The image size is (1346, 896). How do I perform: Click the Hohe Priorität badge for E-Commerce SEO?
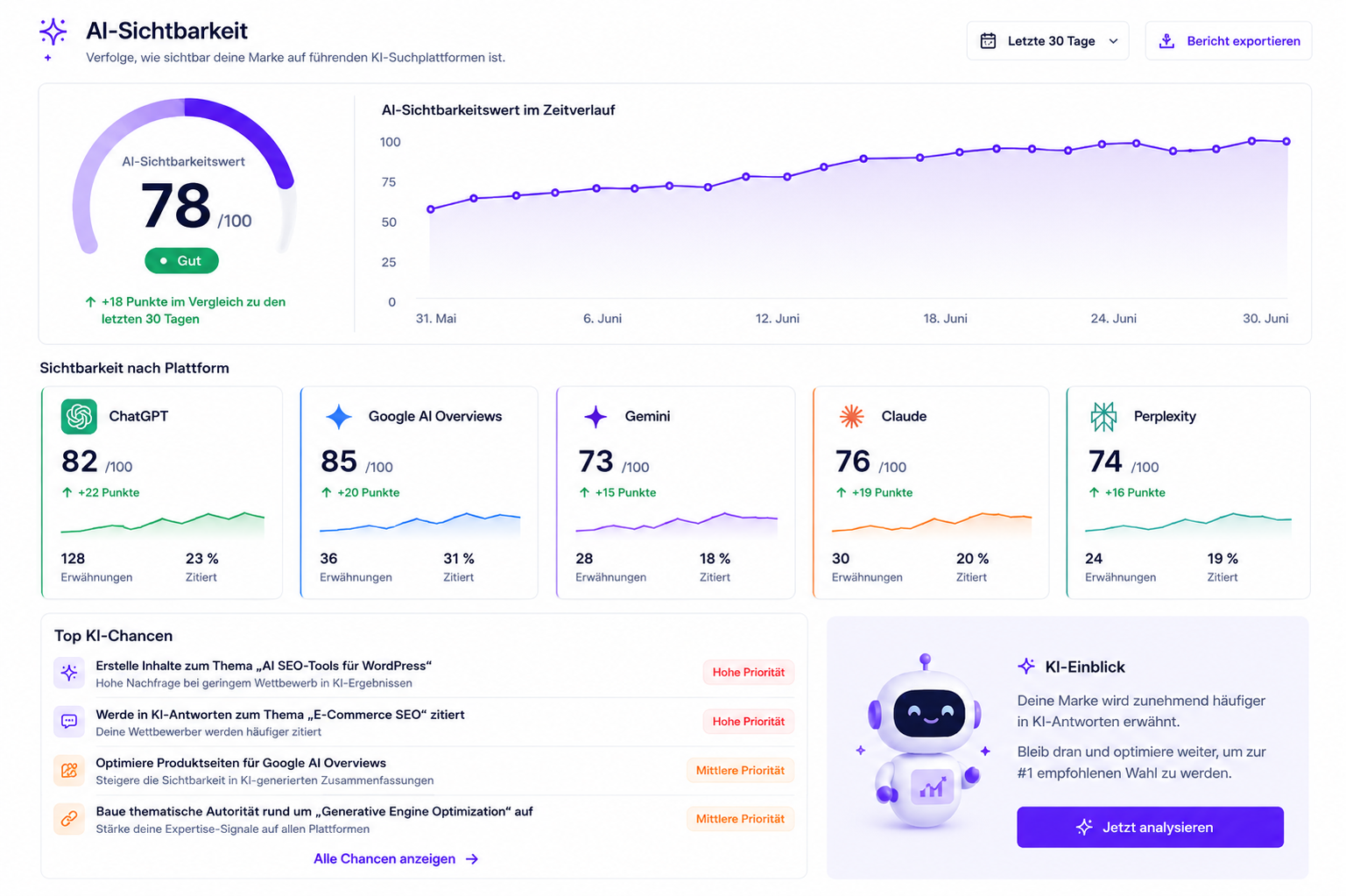click(x=749, y=722)
